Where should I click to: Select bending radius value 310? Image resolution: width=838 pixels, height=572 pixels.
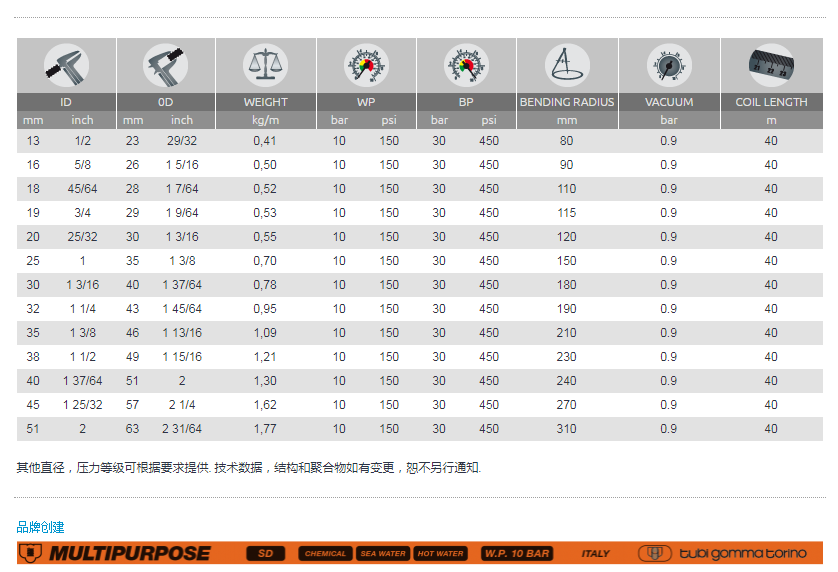coord(567,429)
